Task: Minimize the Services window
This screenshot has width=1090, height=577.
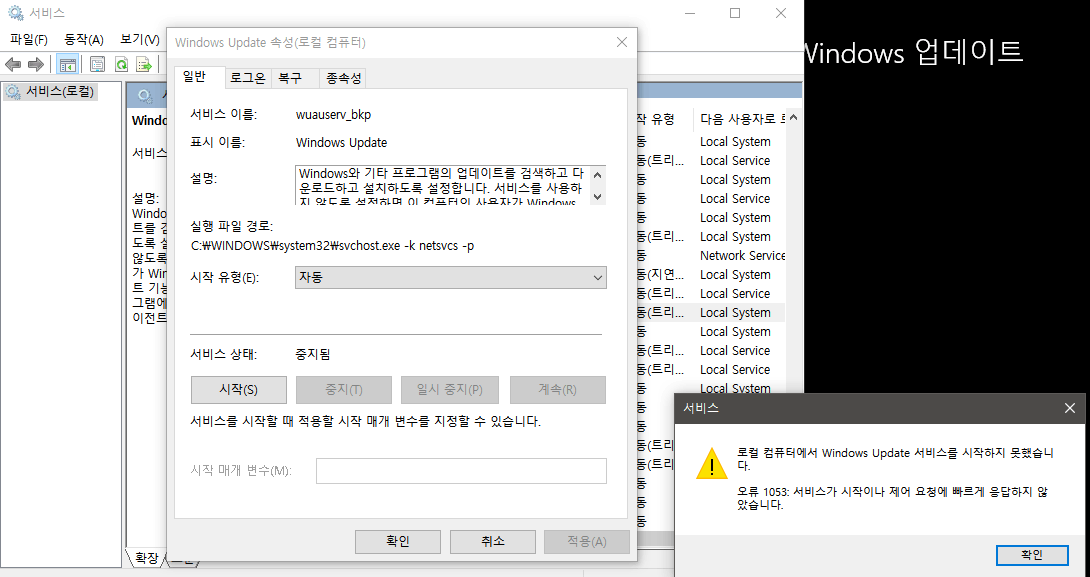Action: 690,13
